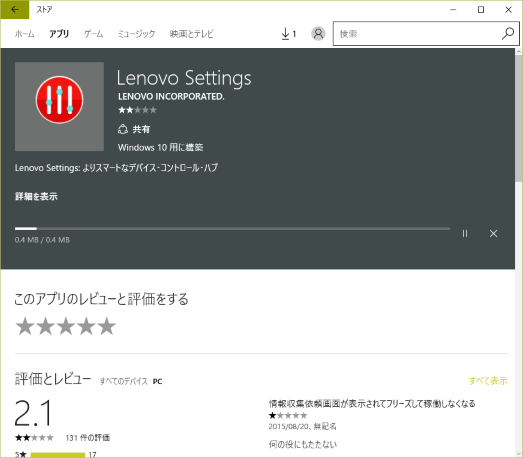Select the アプリ tab
Image resolution: width=523 pixels, height=458 pixels.
[x=59, y=34]
